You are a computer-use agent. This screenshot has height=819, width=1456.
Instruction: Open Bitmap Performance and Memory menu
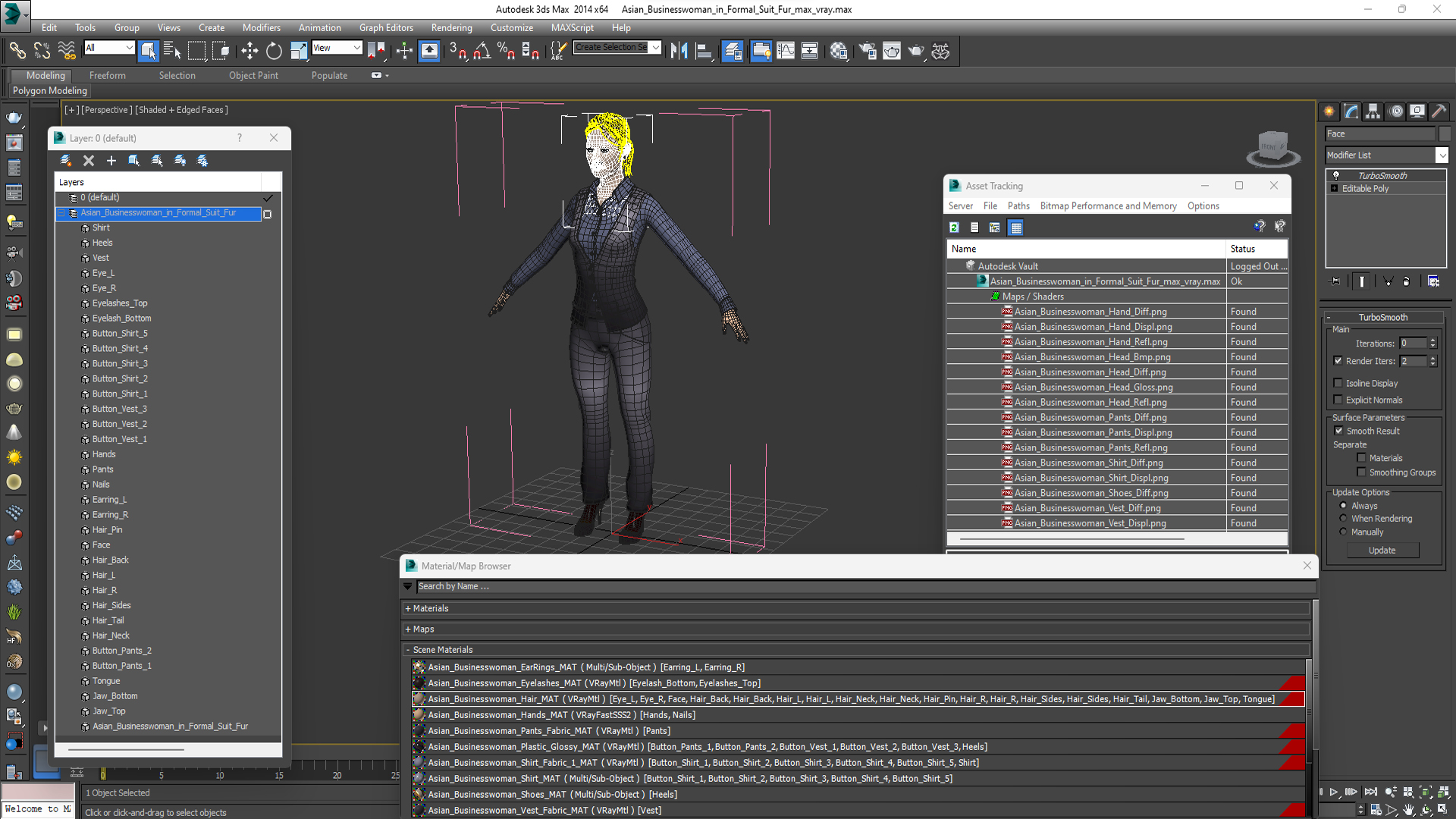pos(1108,206)
